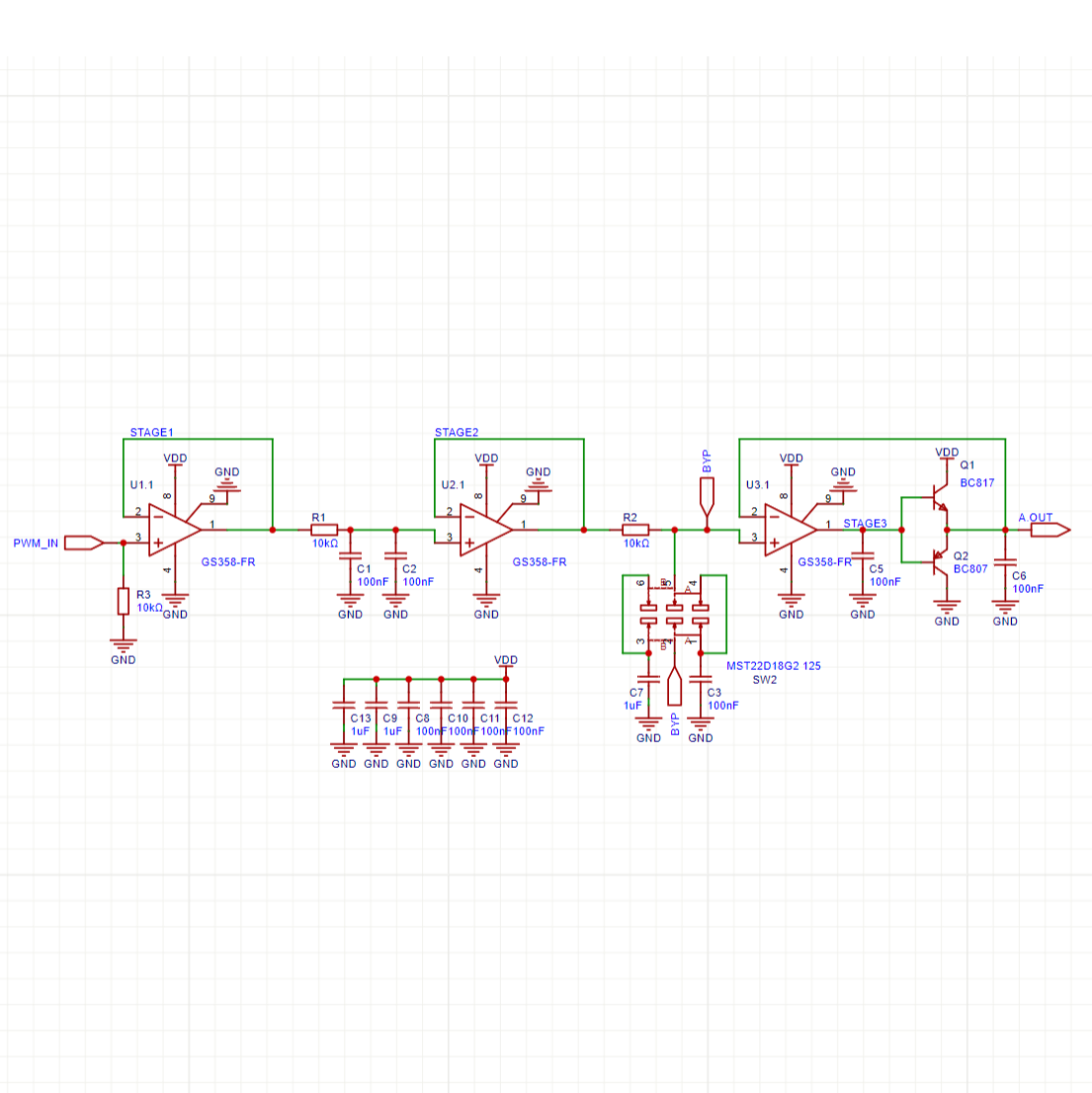This screenshot has width=1092, height=1093.
Task: Click the GND symbol below R3
Action: [124, 651]
